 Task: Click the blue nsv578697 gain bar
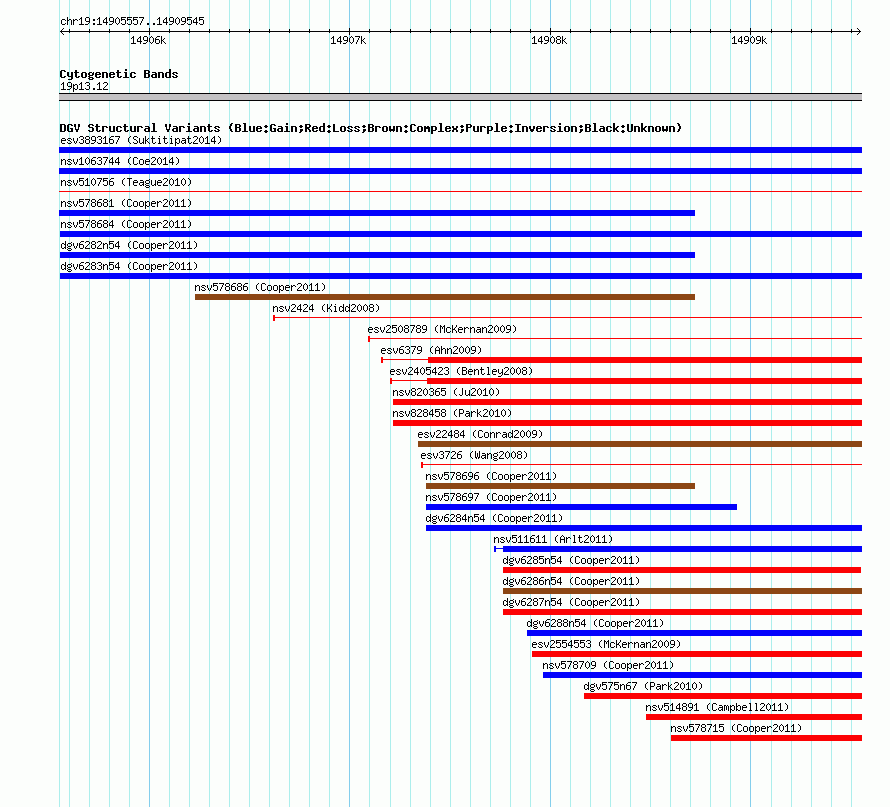click(581, 507)
